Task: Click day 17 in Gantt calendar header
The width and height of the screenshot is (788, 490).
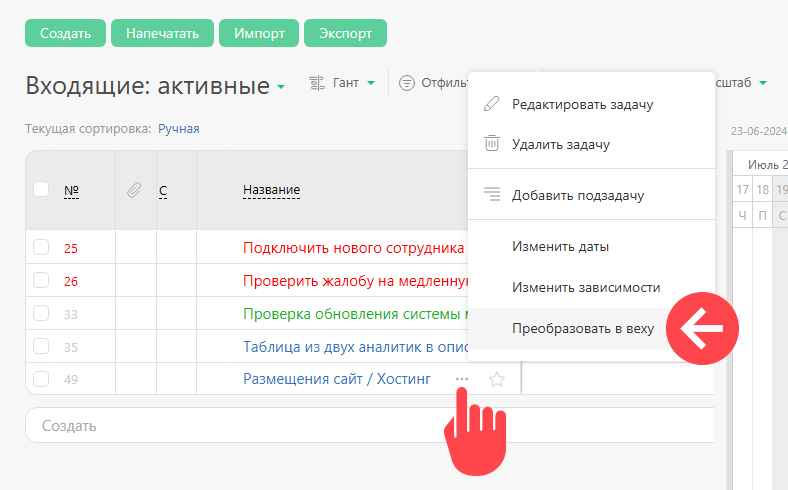Action: click(x=742, y=189)
